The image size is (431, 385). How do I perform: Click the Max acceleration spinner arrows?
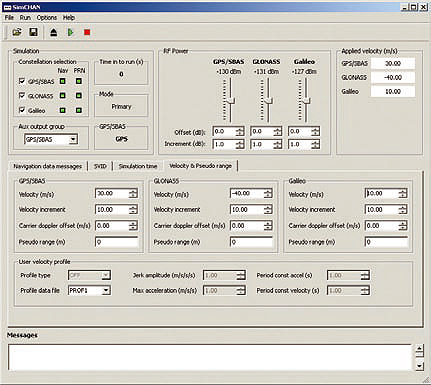(241, 291)
